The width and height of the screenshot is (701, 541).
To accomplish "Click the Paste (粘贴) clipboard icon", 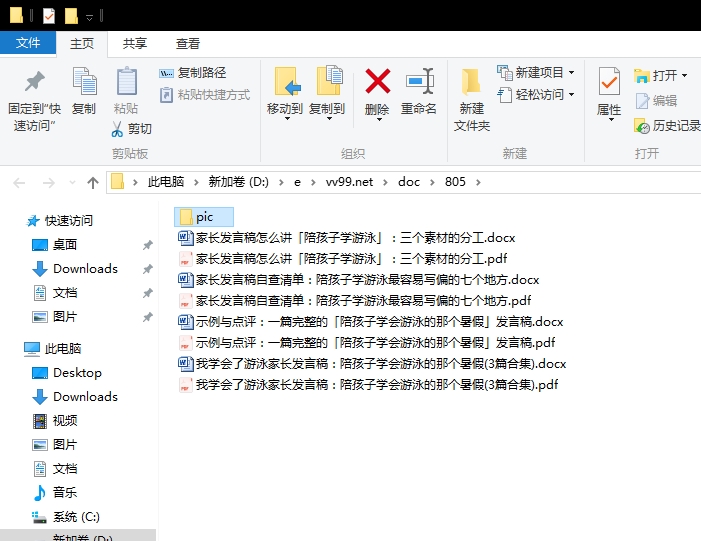I will pyautogui.click(x=127, y=81).
